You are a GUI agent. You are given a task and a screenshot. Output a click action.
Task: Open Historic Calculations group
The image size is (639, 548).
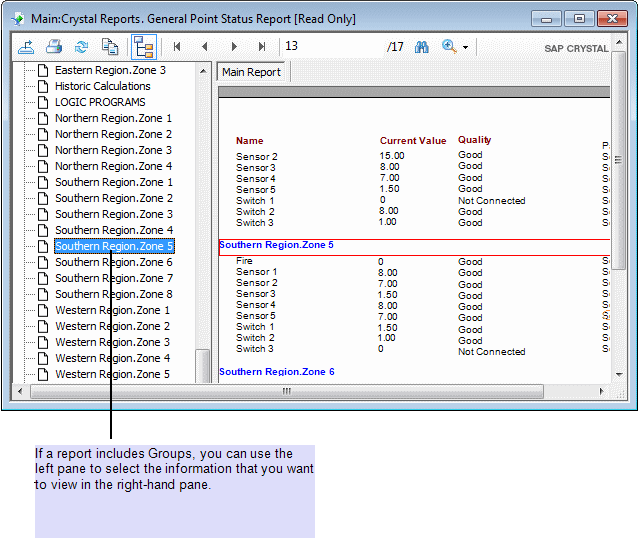(x=102, y=86)
